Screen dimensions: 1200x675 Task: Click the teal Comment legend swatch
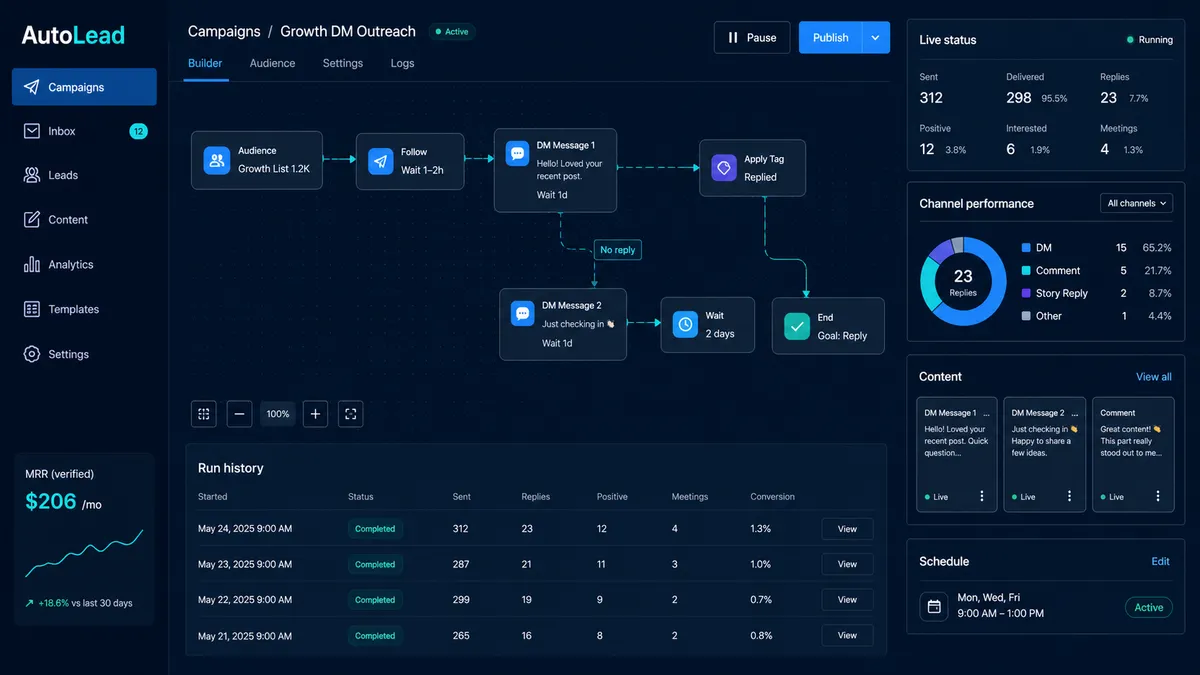tap(1026, 271)
